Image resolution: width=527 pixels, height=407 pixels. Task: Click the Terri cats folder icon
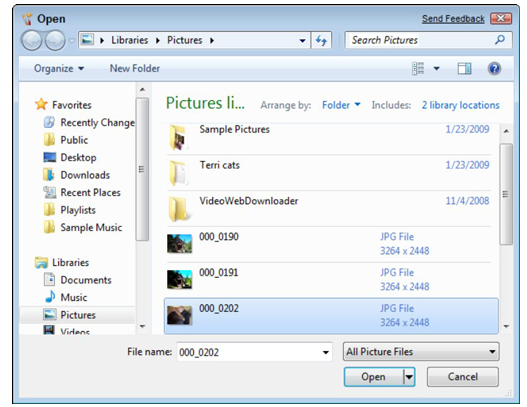(178, 173)
